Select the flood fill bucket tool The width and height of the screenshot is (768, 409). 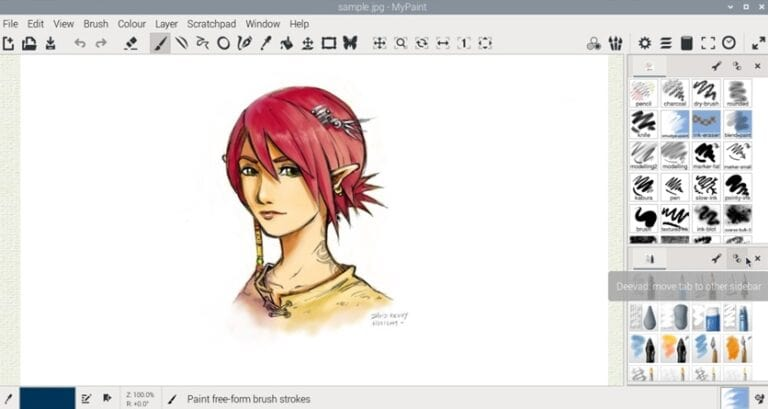[x=287, y=43]
